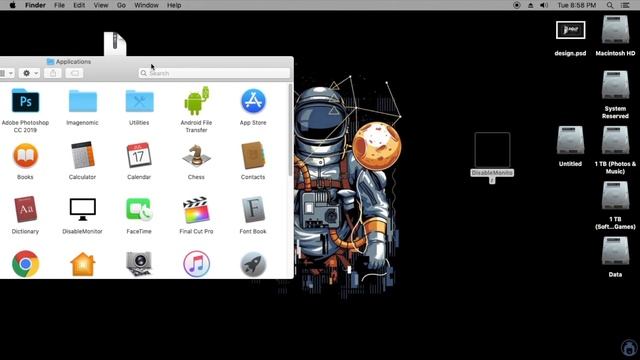Open Spotlight search in menu bar

[610, 5]
